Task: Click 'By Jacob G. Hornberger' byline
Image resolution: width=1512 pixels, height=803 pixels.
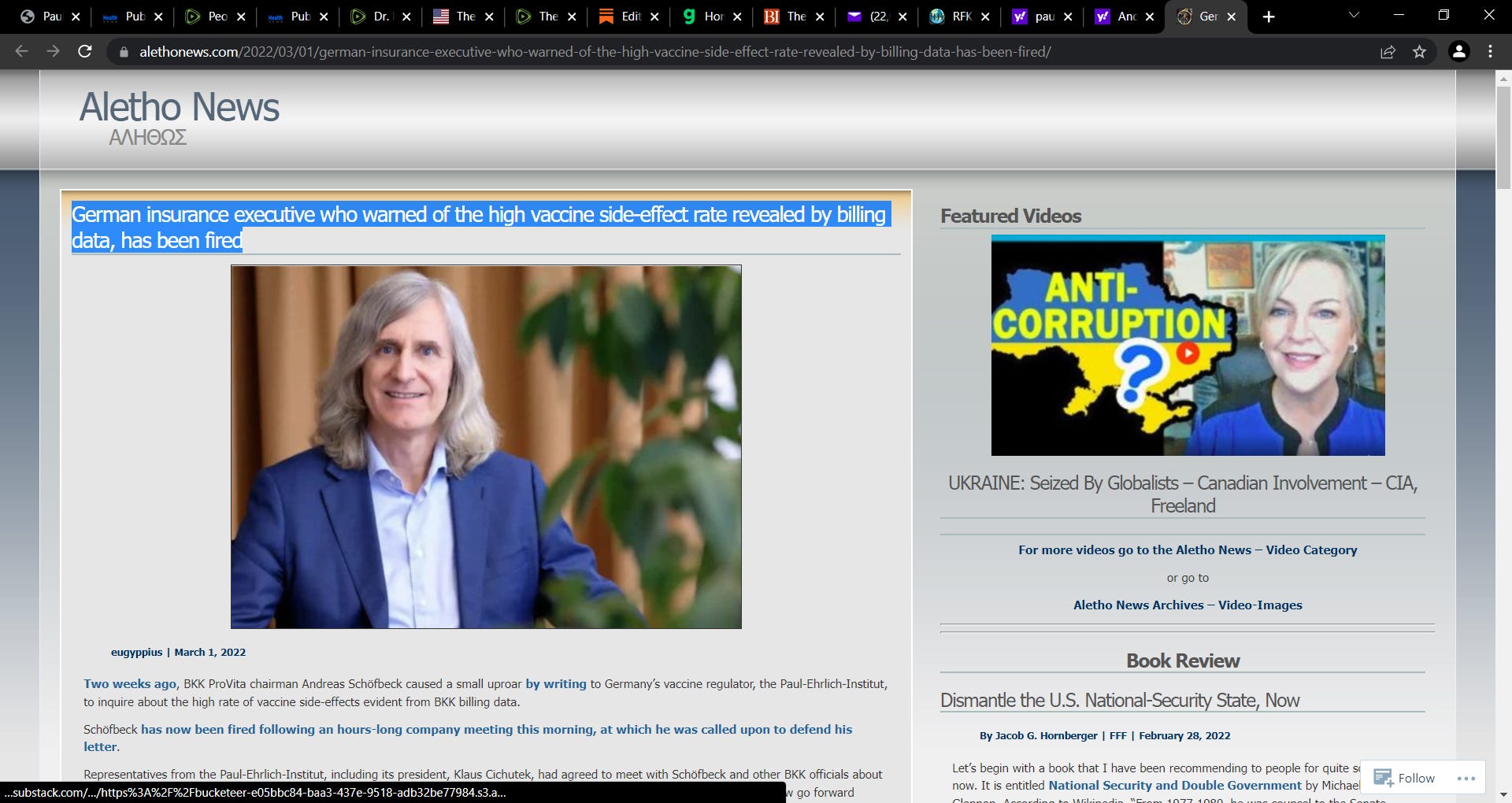Action: click(x=1038, y=735)
